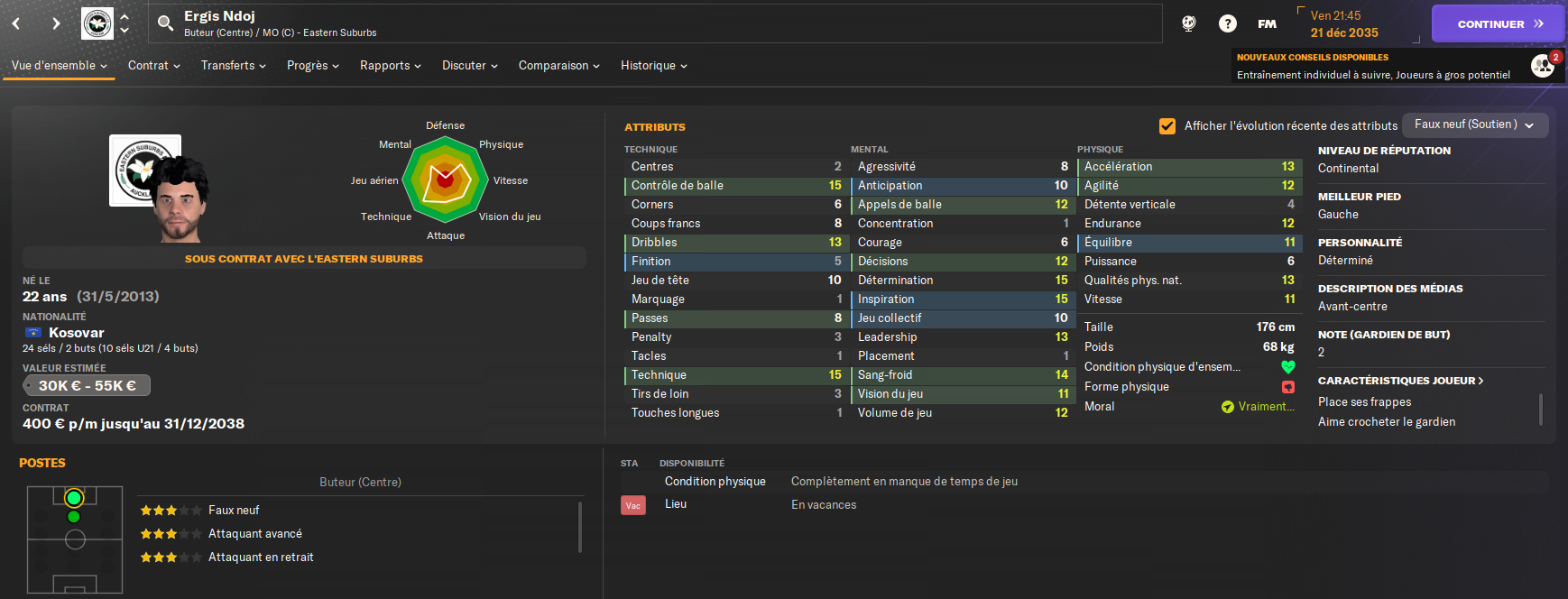Select the Attaquant avancé role
This screenshot has height=599, width=1568.
[x=255, y=534]
